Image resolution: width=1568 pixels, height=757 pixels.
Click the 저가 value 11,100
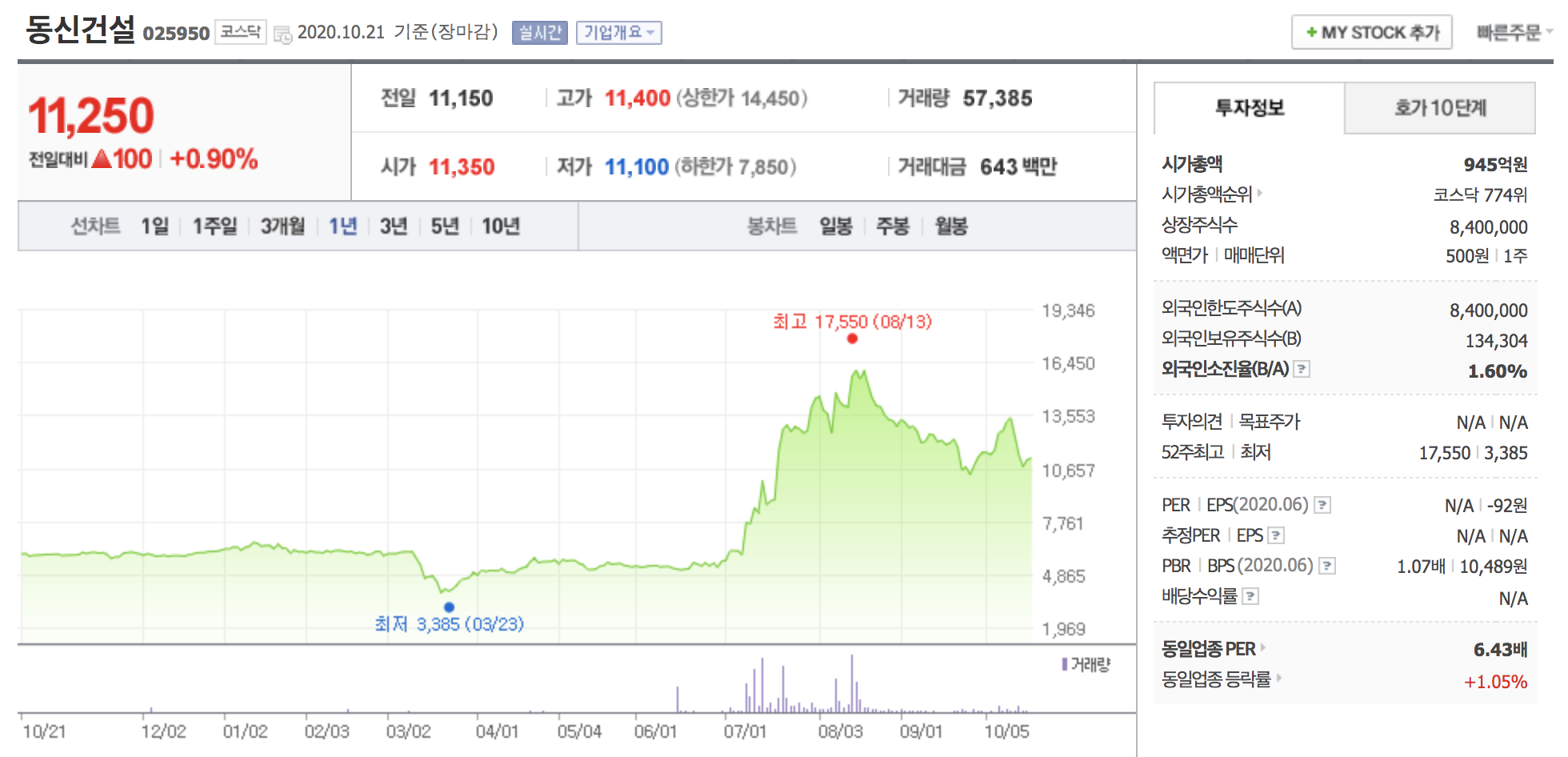click(x=637, y=166)
